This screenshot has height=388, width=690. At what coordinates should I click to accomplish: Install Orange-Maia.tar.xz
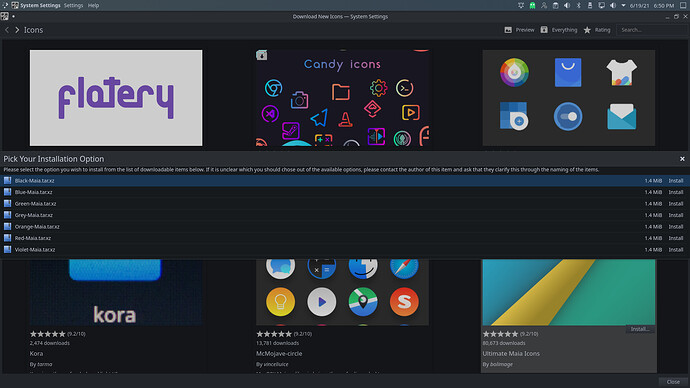click(675, 227)
